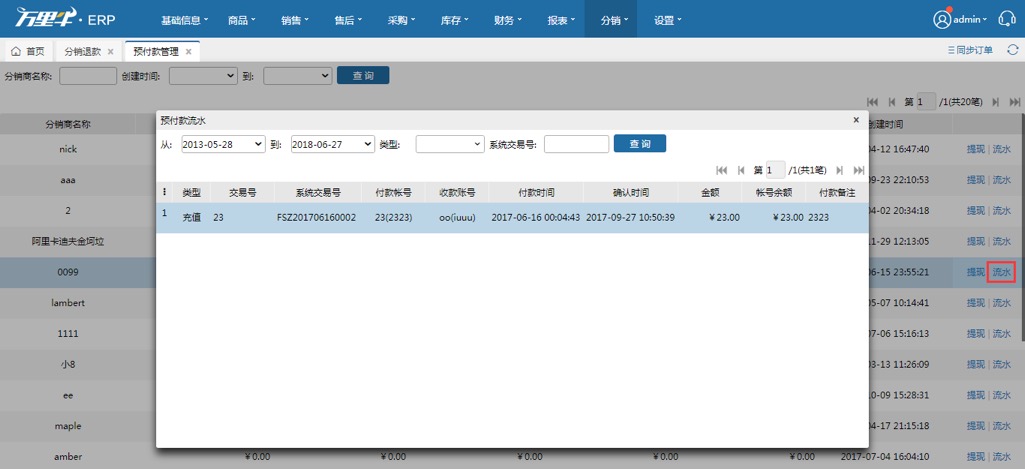Open the 报表 menu
The height and width of the screenshot is (469, 1025).
tap(562, 20)
